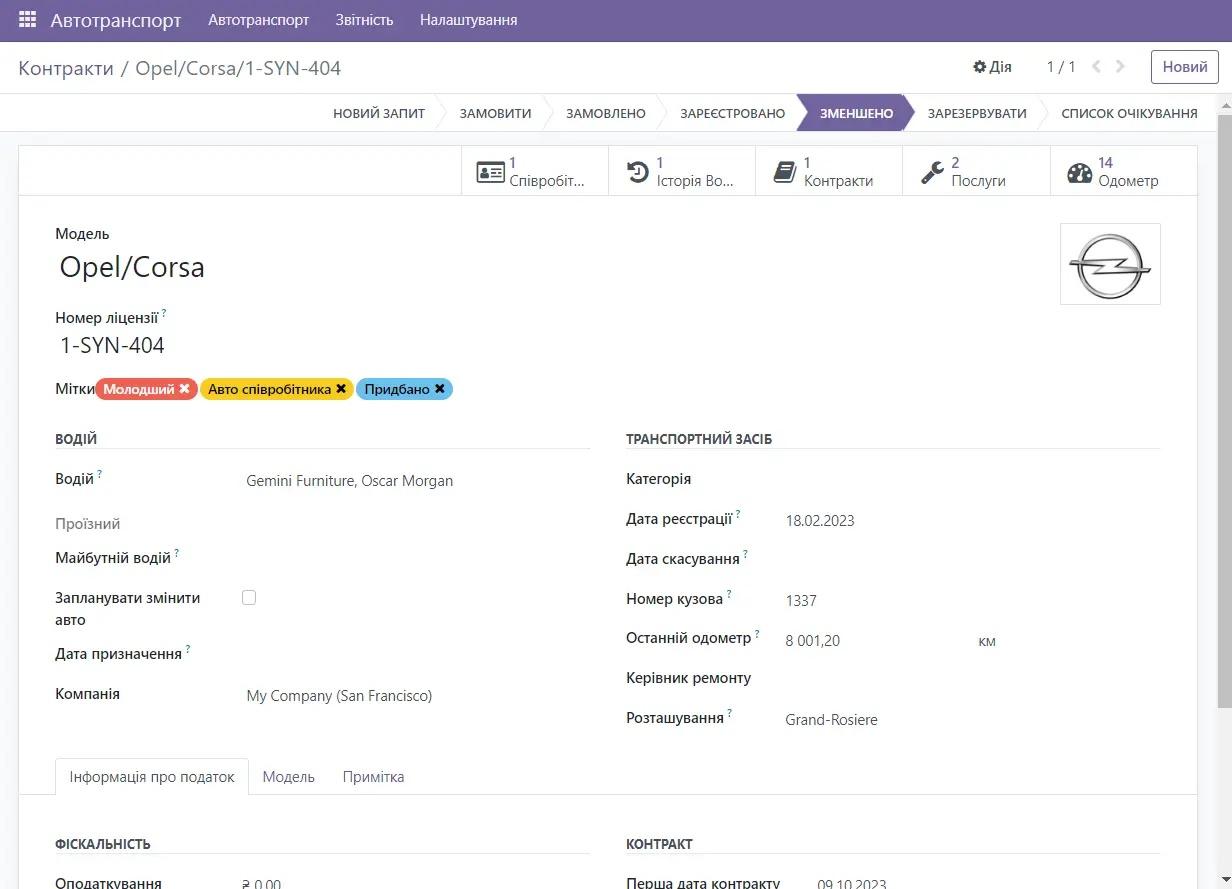The image size is (1232, 889).
Task: Open the Звітність menu
Action: (x=364, y=20)
